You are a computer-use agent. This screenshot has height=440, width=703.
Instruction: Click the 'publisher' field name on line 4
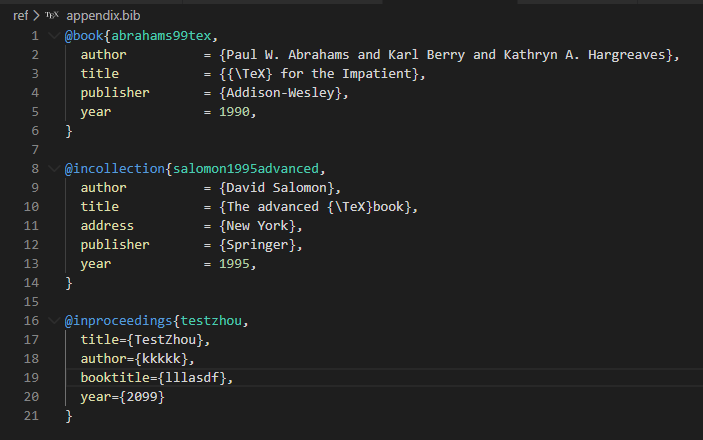coord(115,93)
